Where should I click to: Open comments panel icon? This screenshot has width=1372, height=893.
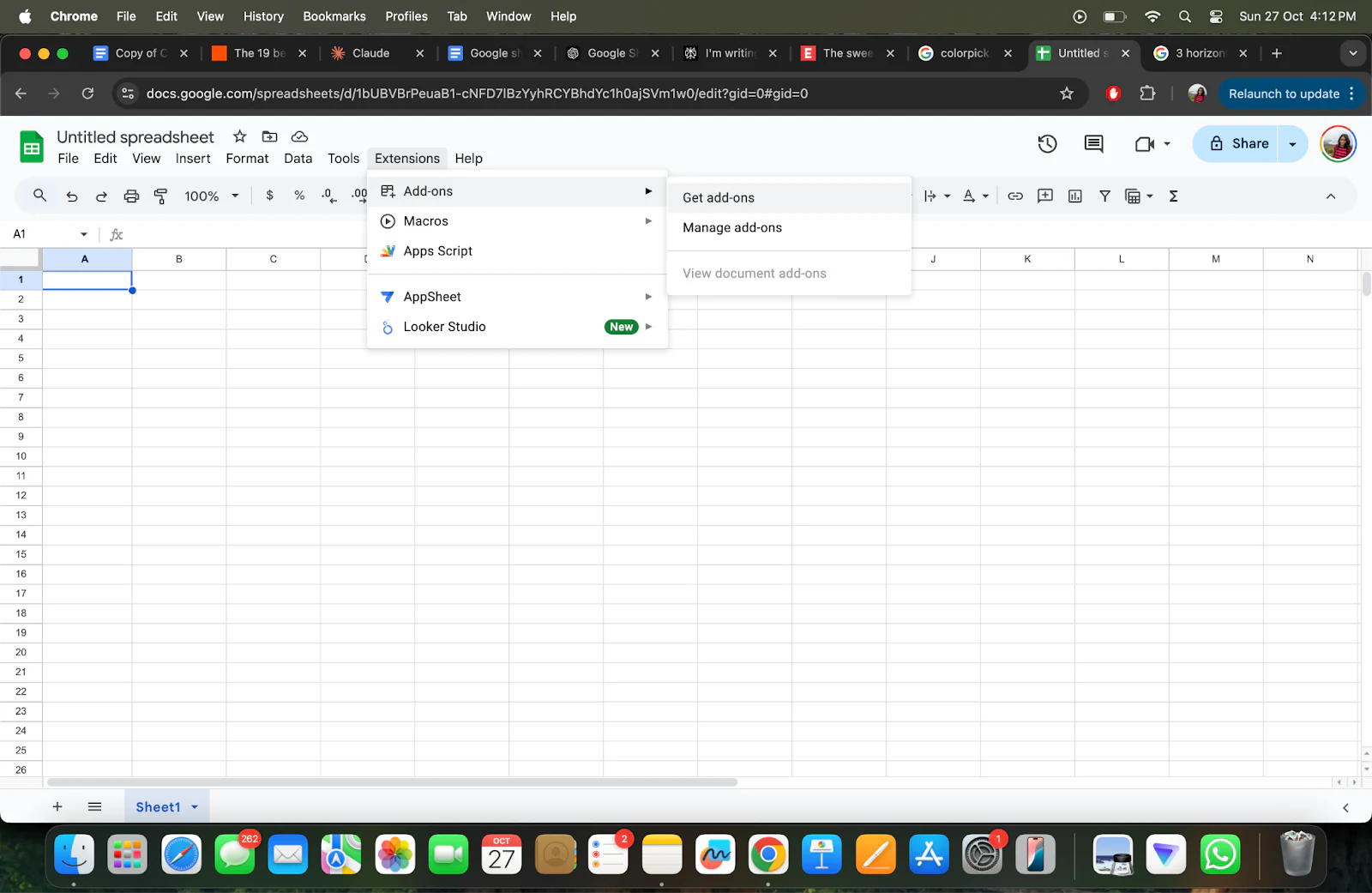(1093, 144)
